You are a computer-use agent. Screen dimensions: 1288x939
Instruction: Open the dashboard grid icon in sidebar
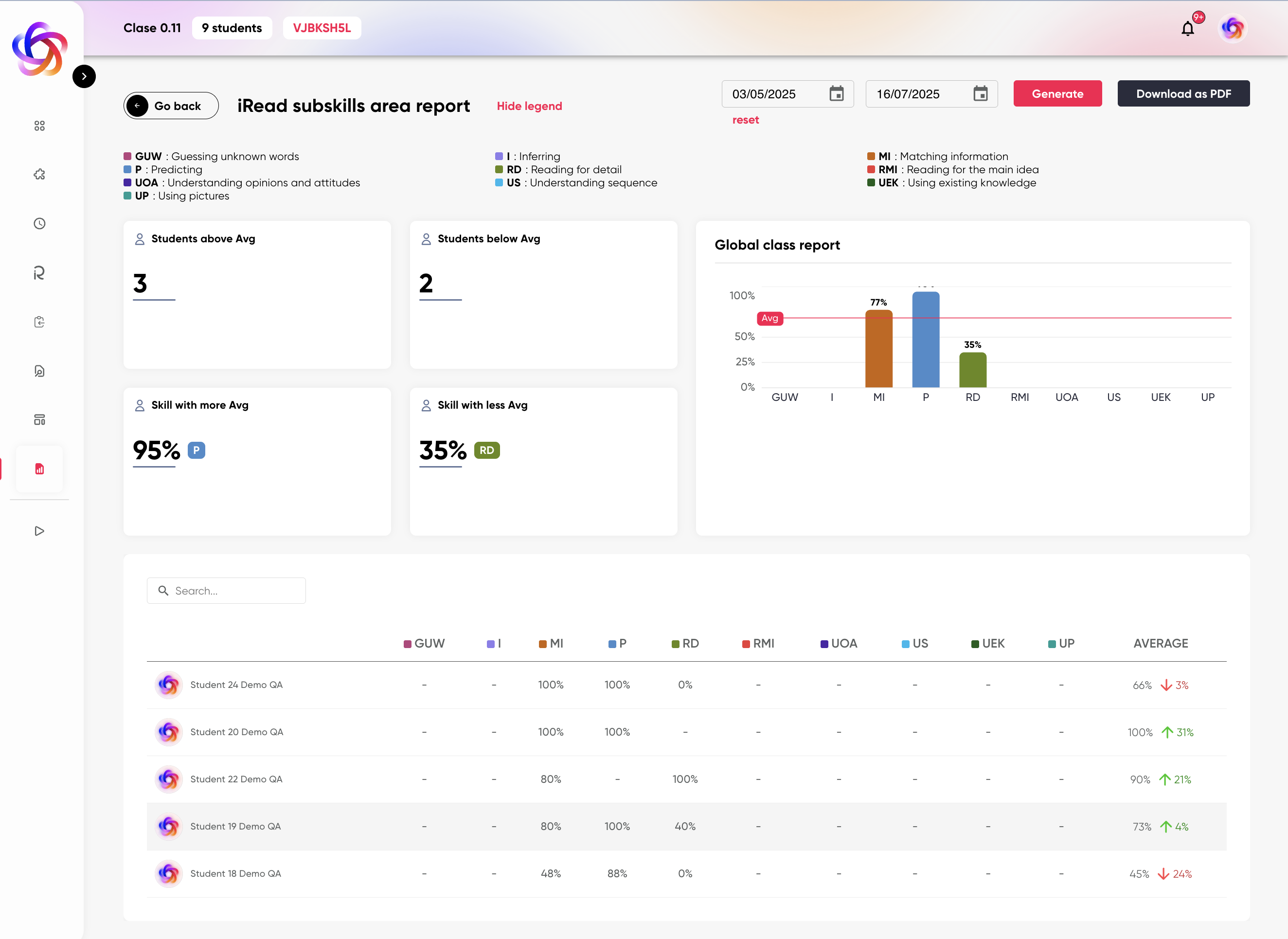(39, 126)
